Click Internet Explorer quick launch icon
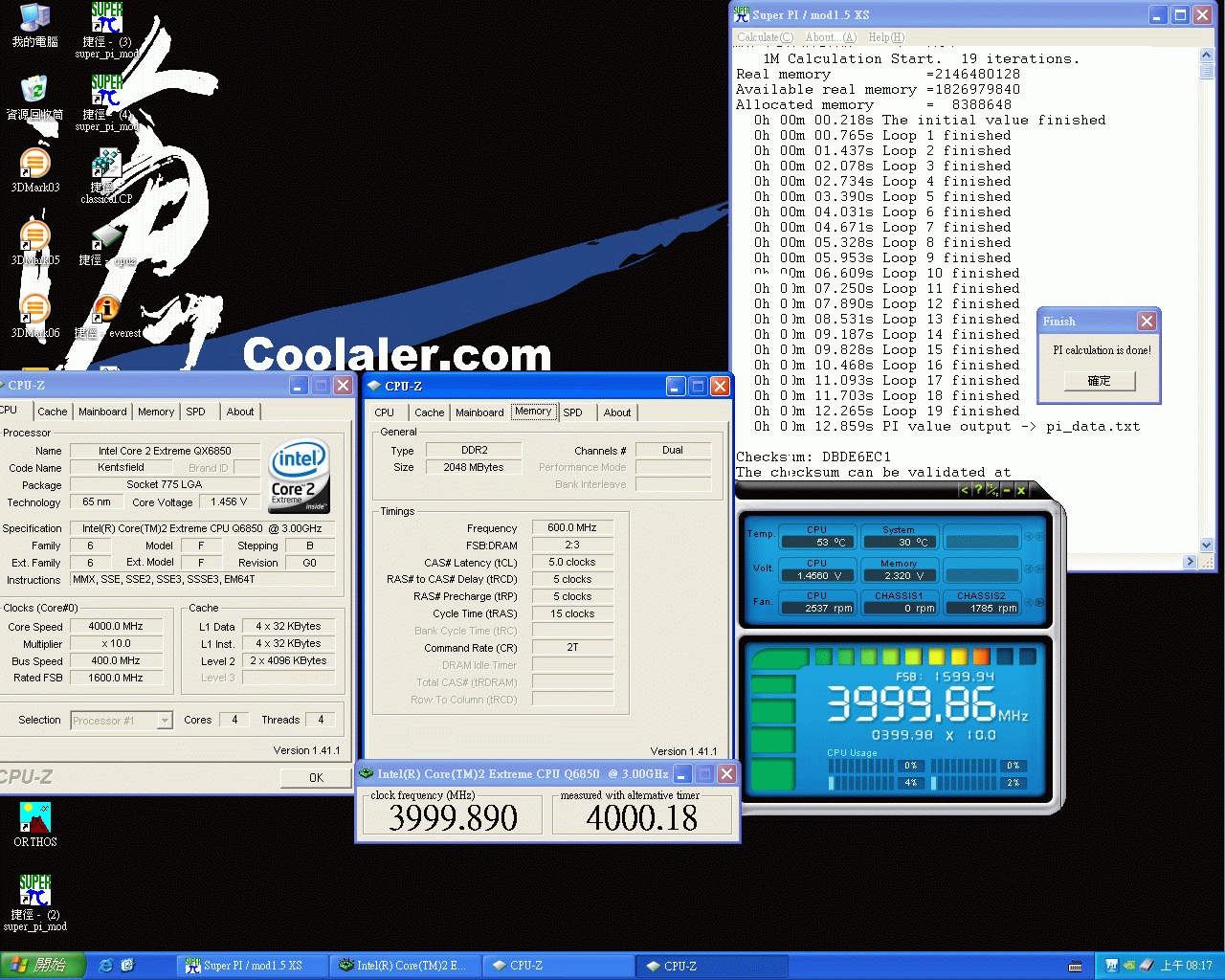Viewport: 1225px width, 980px height. [x=105, y=966]
